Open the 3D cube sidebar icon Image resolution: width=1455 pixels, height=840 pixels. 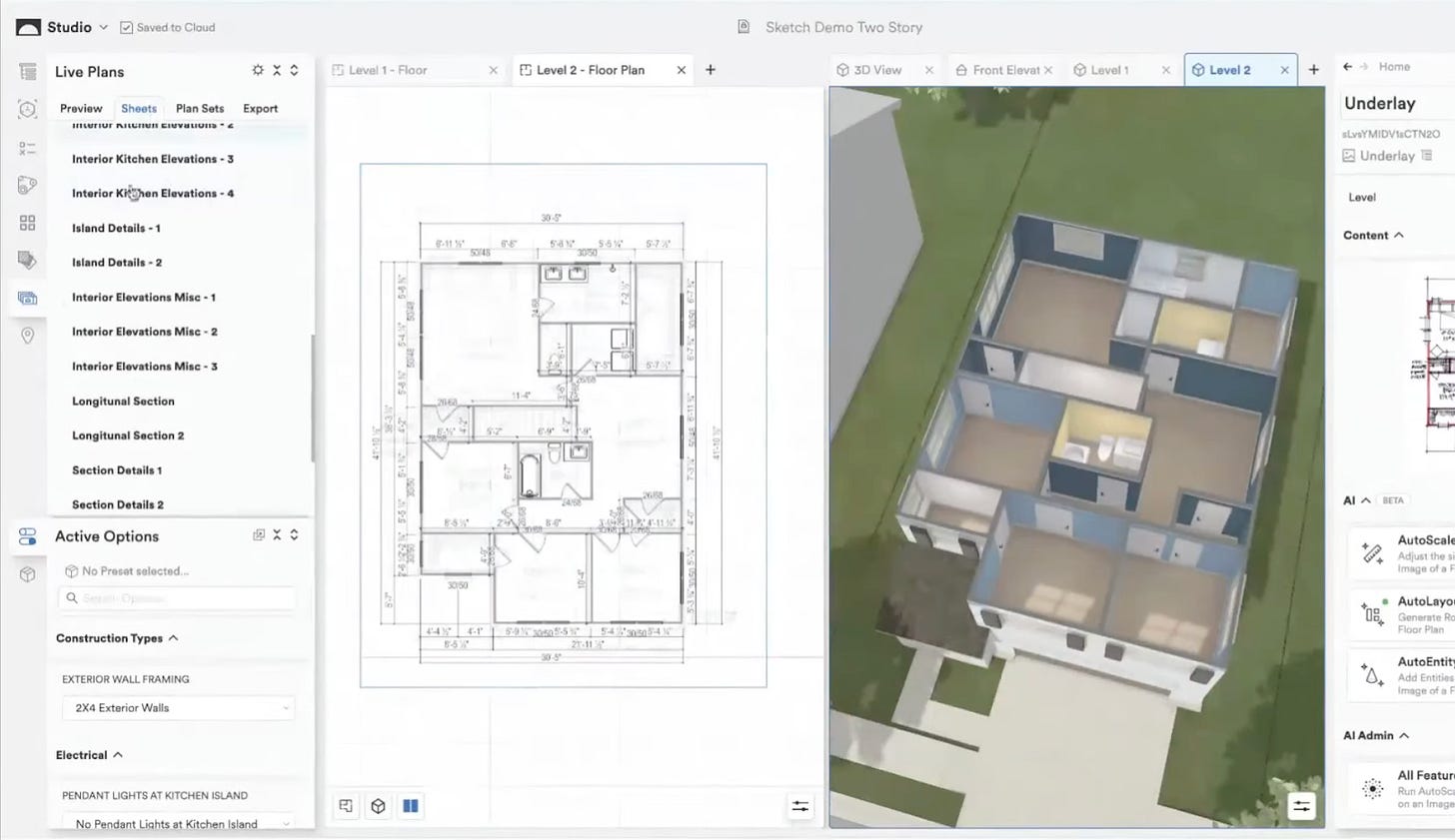[27, 574]
